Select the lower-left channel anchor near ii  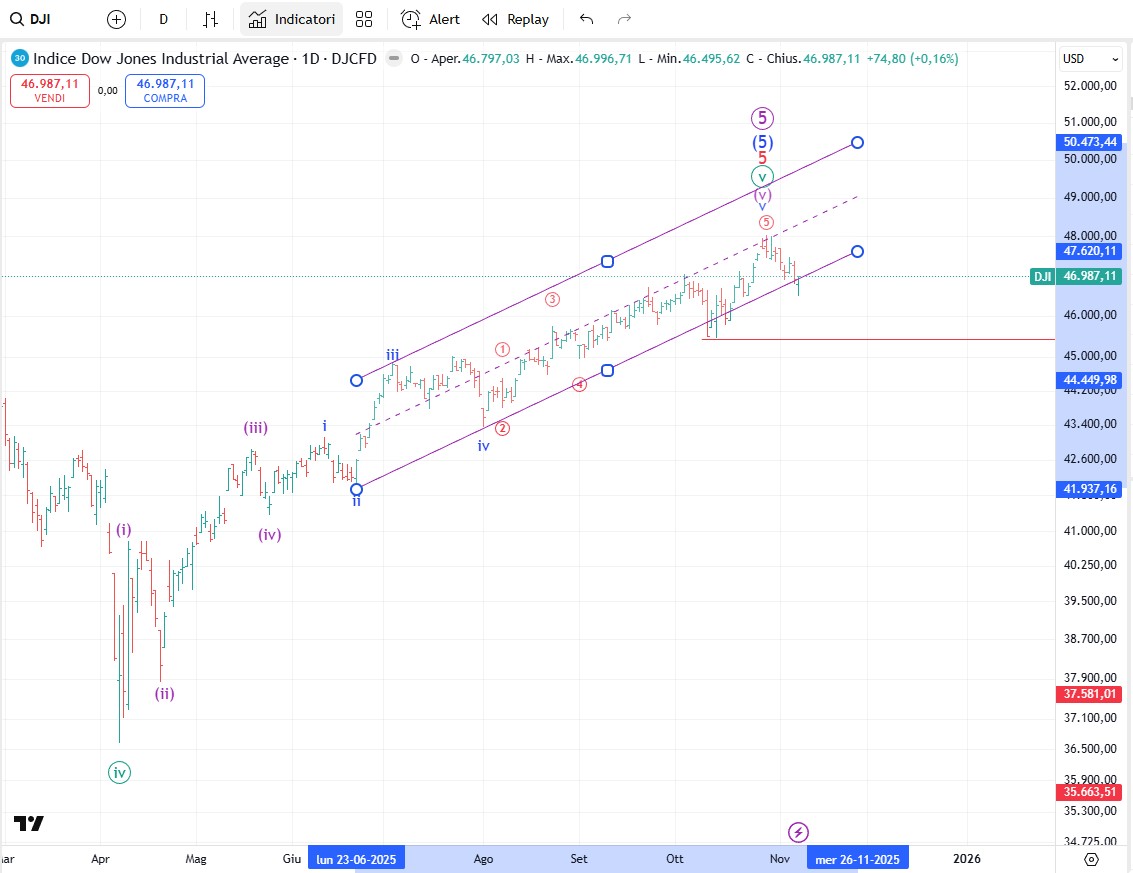[x=356, y=489]
